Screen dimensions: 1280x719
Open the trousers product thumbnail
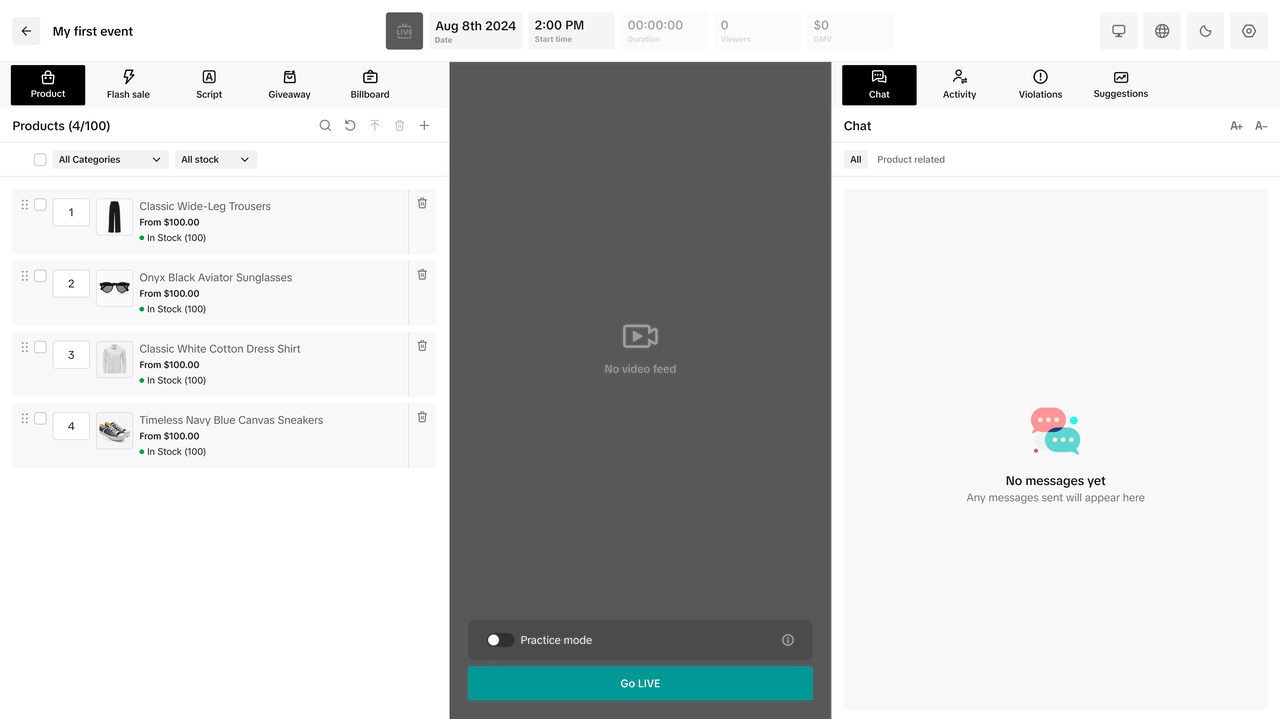tap(114, 217)
